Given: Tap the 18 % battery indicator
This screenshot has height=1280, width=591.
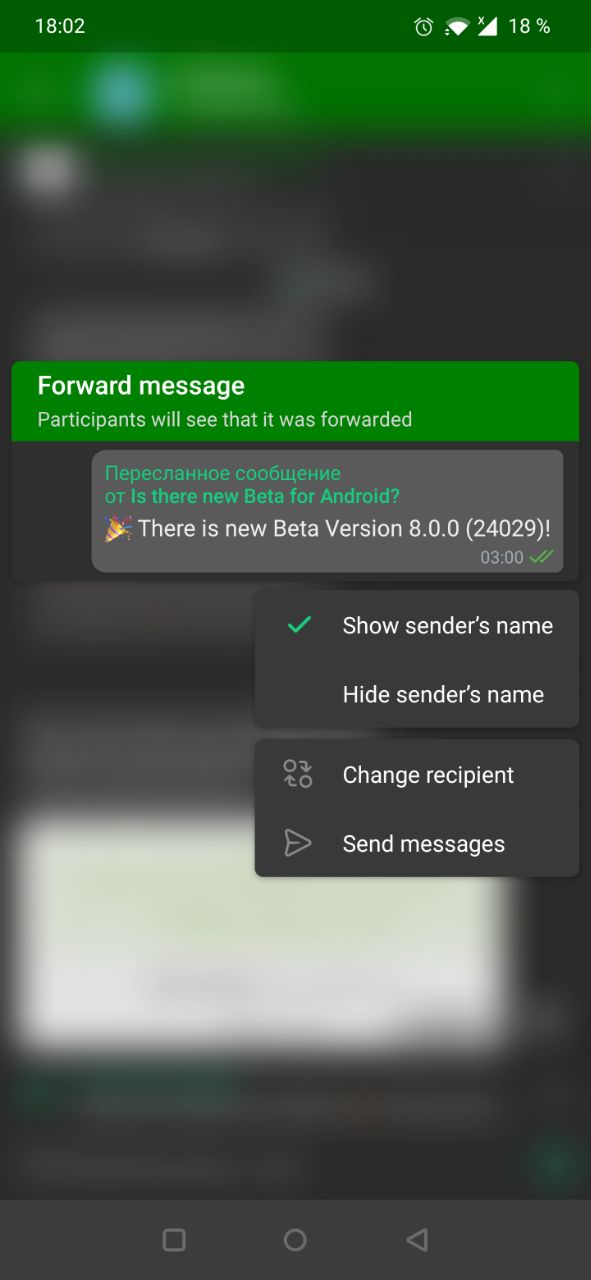Looking at the screenshot, I should (529, 27).
